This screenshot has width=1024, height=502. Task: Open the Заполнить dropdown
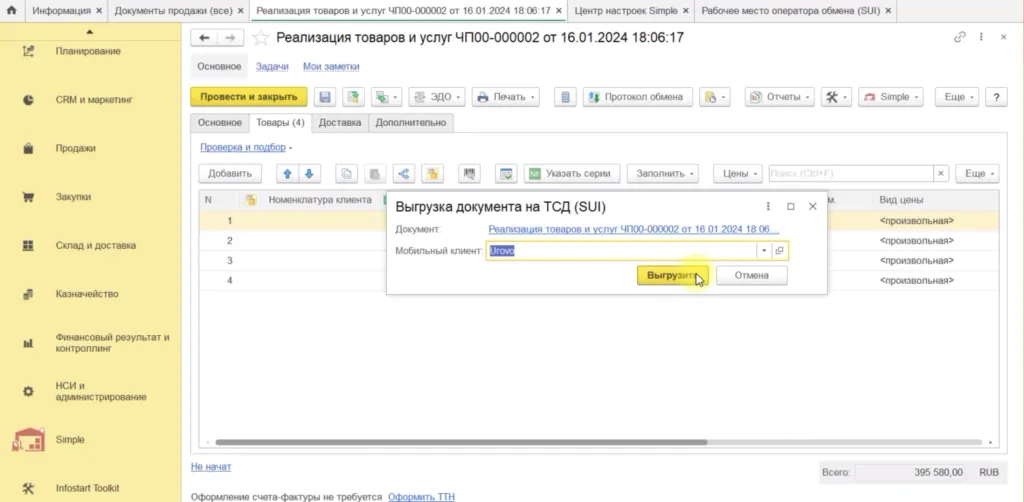click(663, 174)
